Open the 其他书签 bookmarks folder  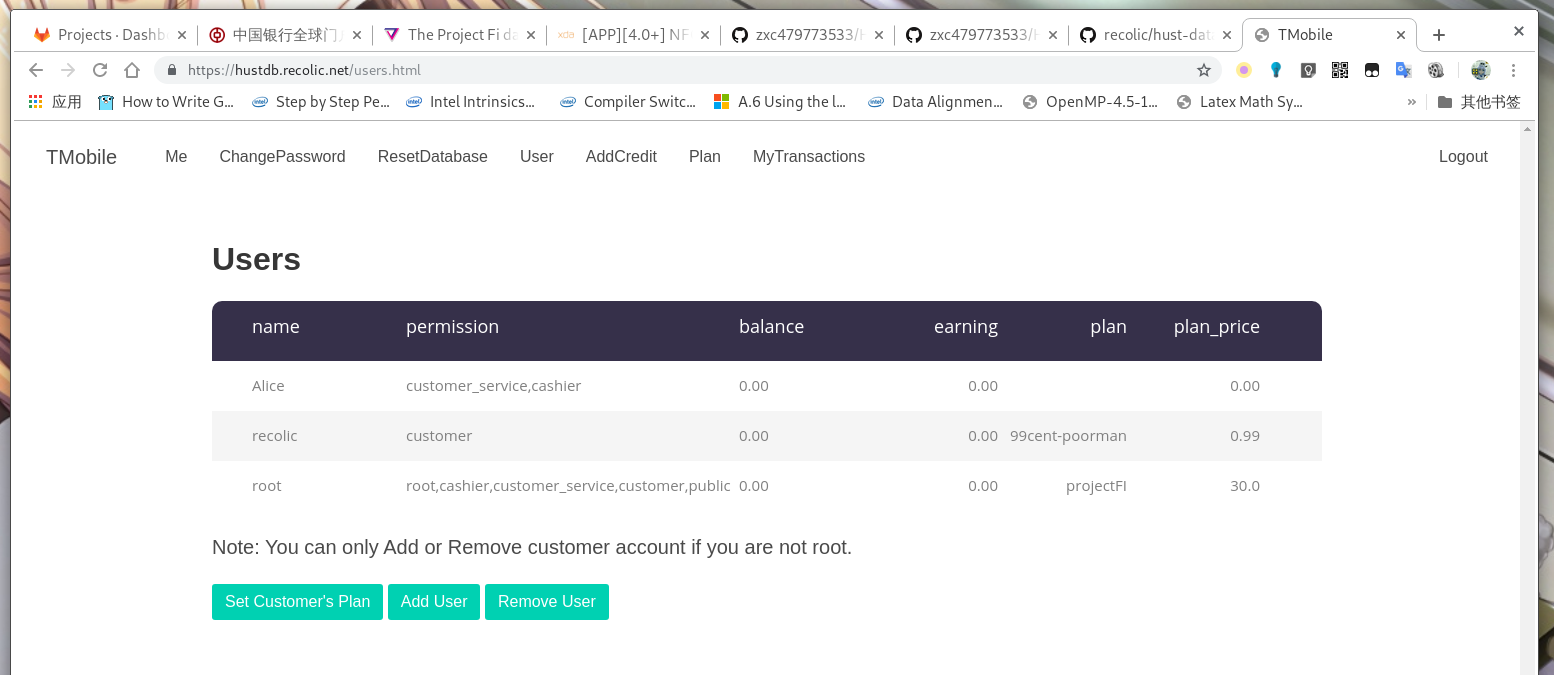click(1479, 102)
